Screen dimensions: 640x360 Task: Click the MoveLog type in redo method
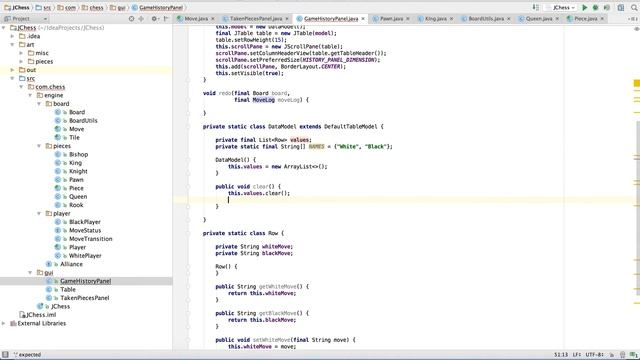263,100
